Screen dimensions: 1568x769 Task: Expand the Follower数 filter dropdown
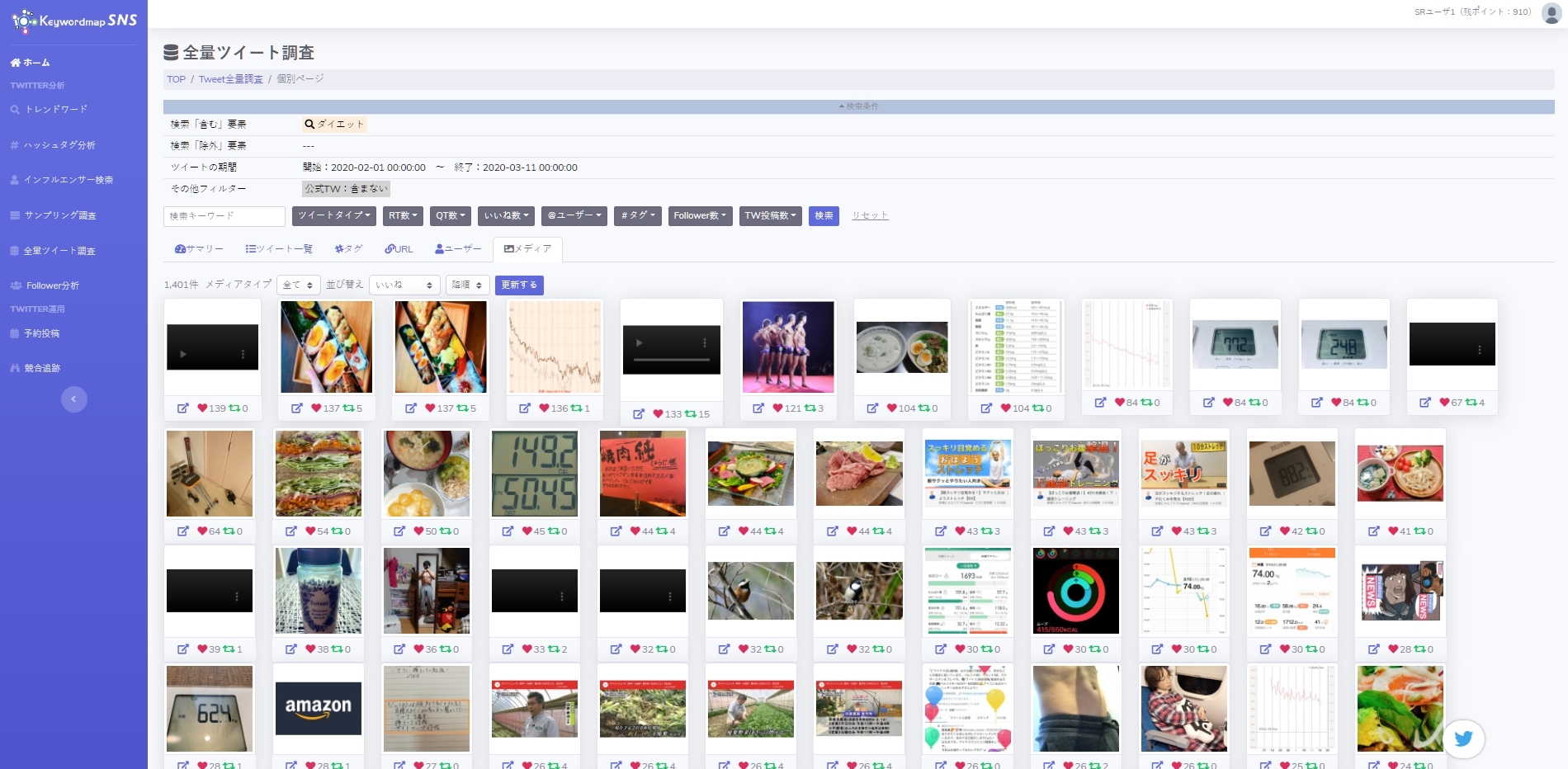pyautogui.click(x=699, y=215)
